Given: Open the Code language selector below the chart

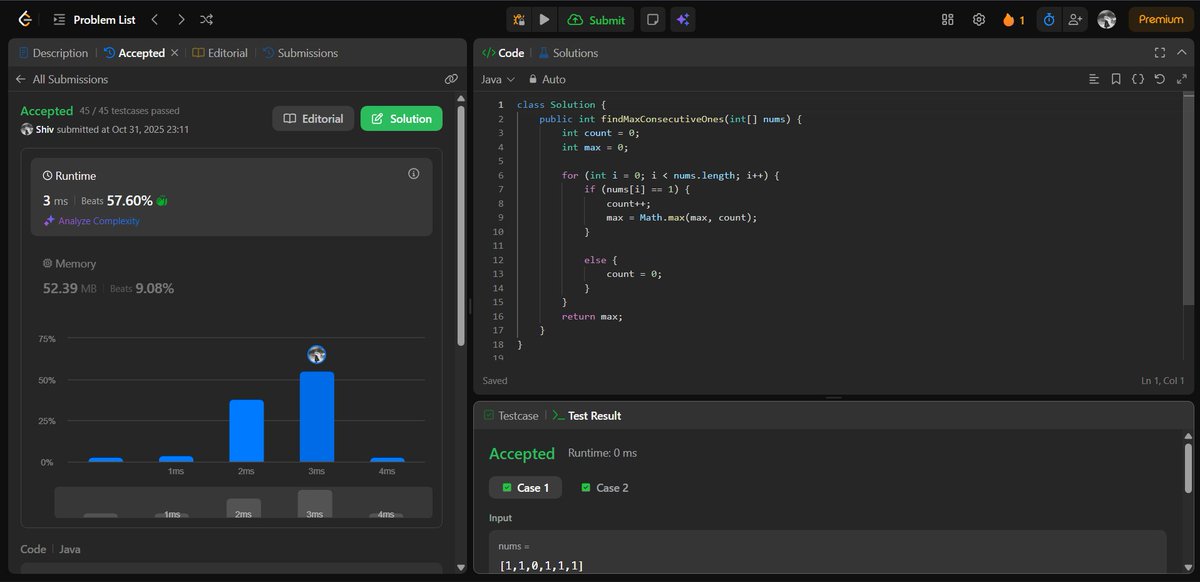Looking at the screenshot, I should pyautogui.click(x=69, y=548).
